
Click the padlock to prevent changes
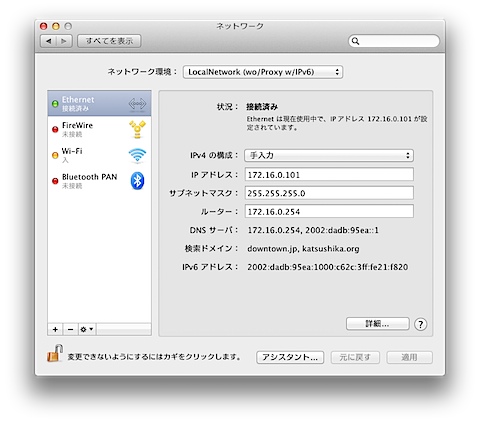point(55,353)
